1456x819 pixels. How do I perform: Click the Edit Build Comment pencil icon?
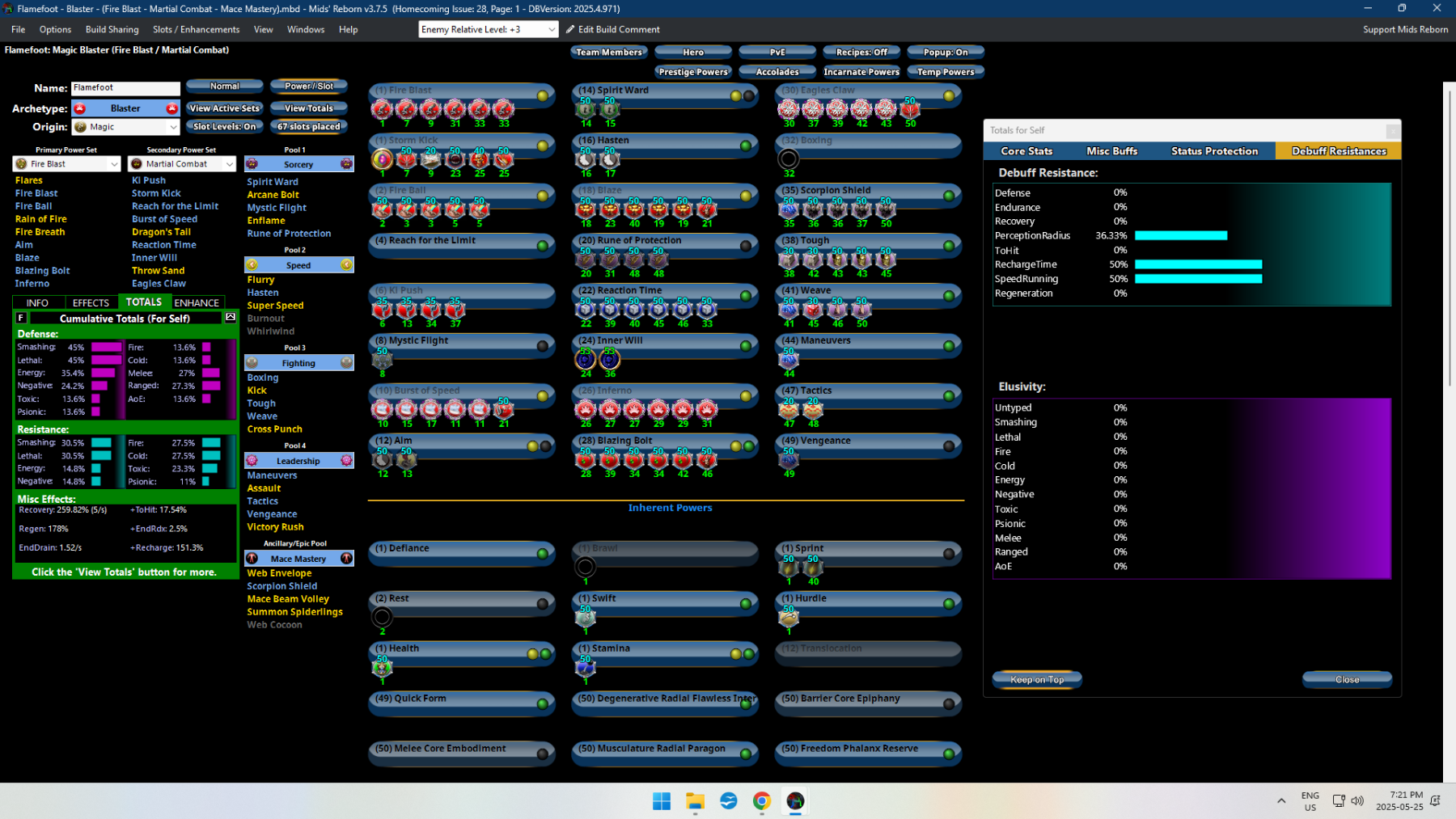pyautogui.click(x=570, y=29)
